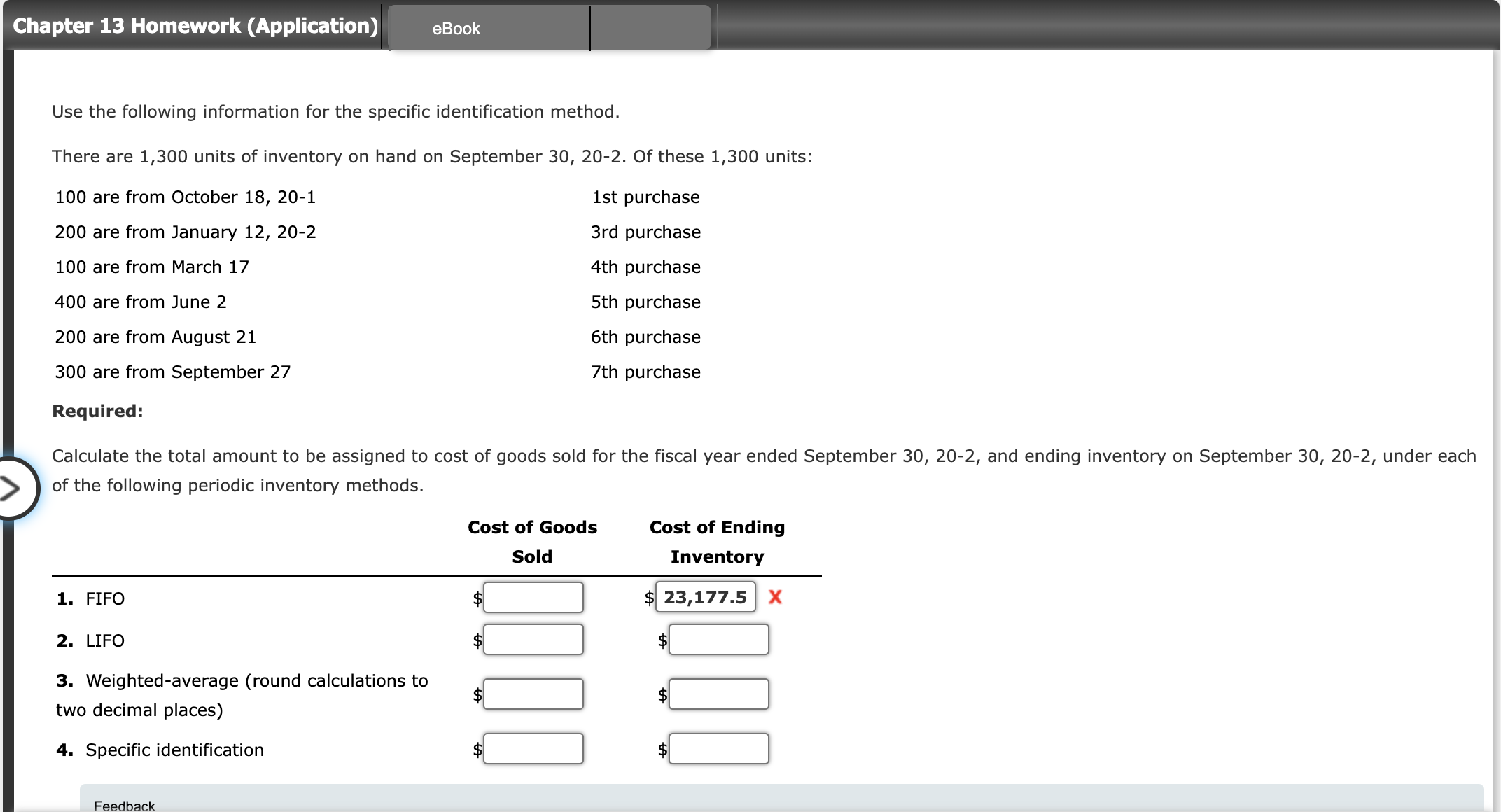Click the FIFO cost of goods sold field

(533, 598)
